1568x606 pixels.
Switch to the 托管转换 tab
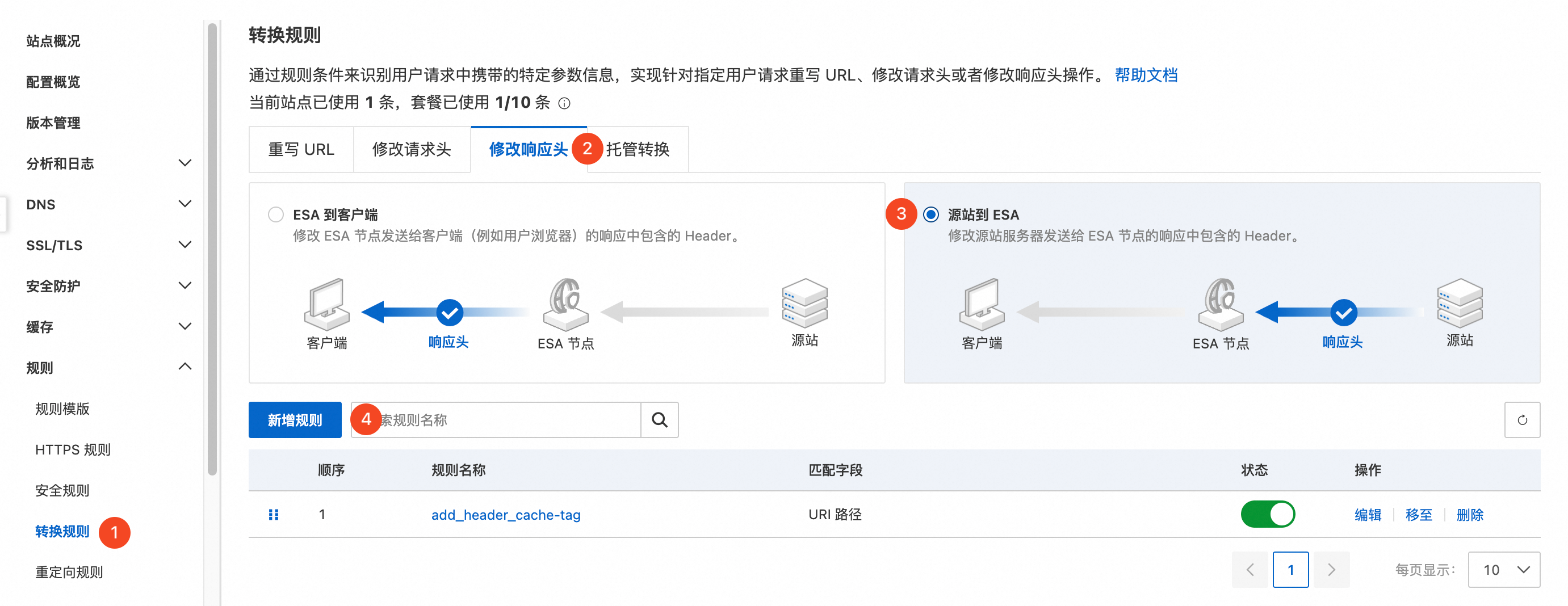[x=638, y=150]
